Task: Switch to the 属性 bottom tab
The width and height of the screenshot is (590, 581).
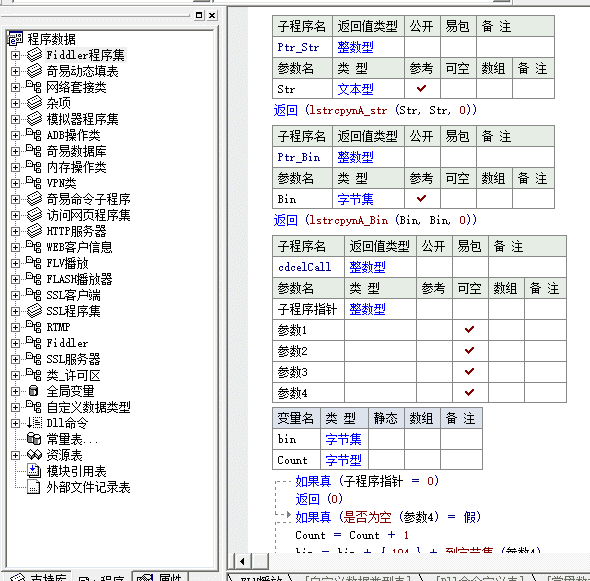Action: tap(160, 577)
